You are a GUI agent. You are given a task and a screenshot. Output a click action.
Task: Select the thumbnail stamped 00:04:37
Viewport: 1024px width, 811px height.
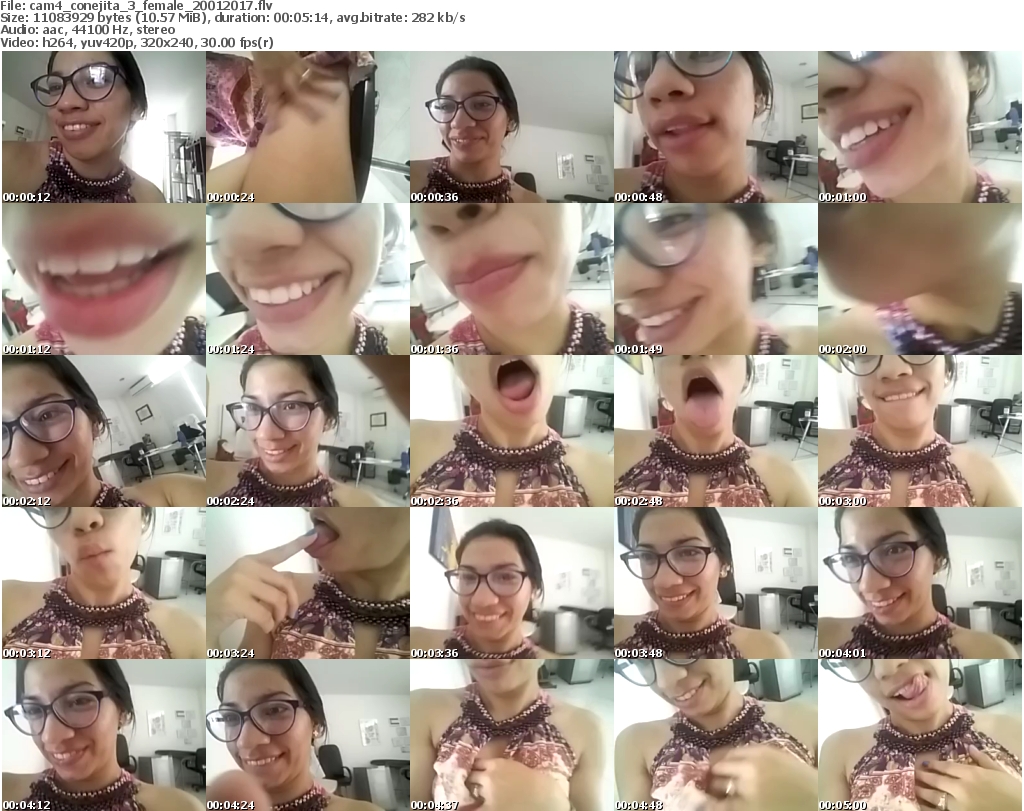[x=512, y=735]
